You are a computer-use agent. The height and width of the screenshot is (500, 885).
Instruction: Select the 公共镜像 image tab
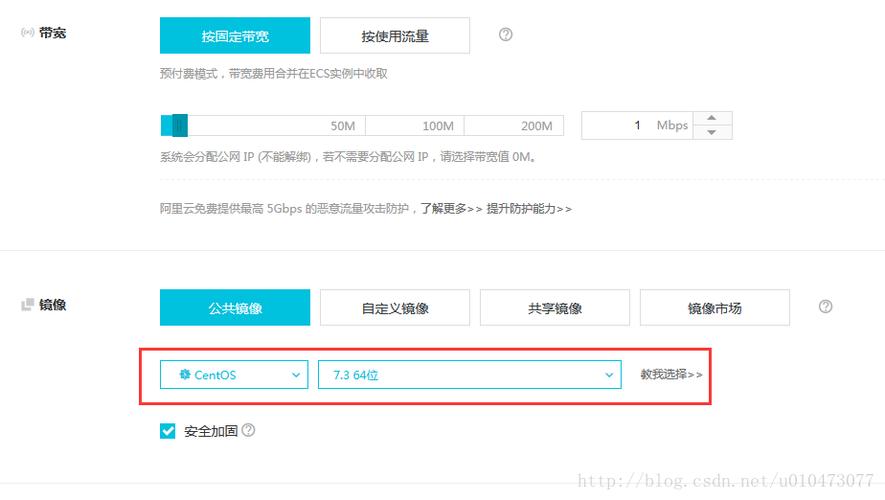click(235, 308)
